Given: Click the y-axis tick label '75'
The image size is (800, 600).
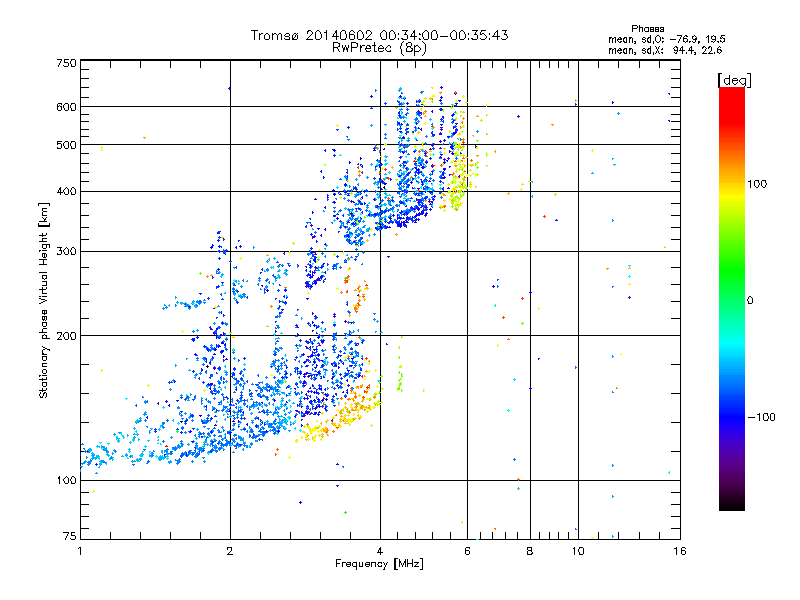Looking at the screenshot, I should click(x=70, y=536).
